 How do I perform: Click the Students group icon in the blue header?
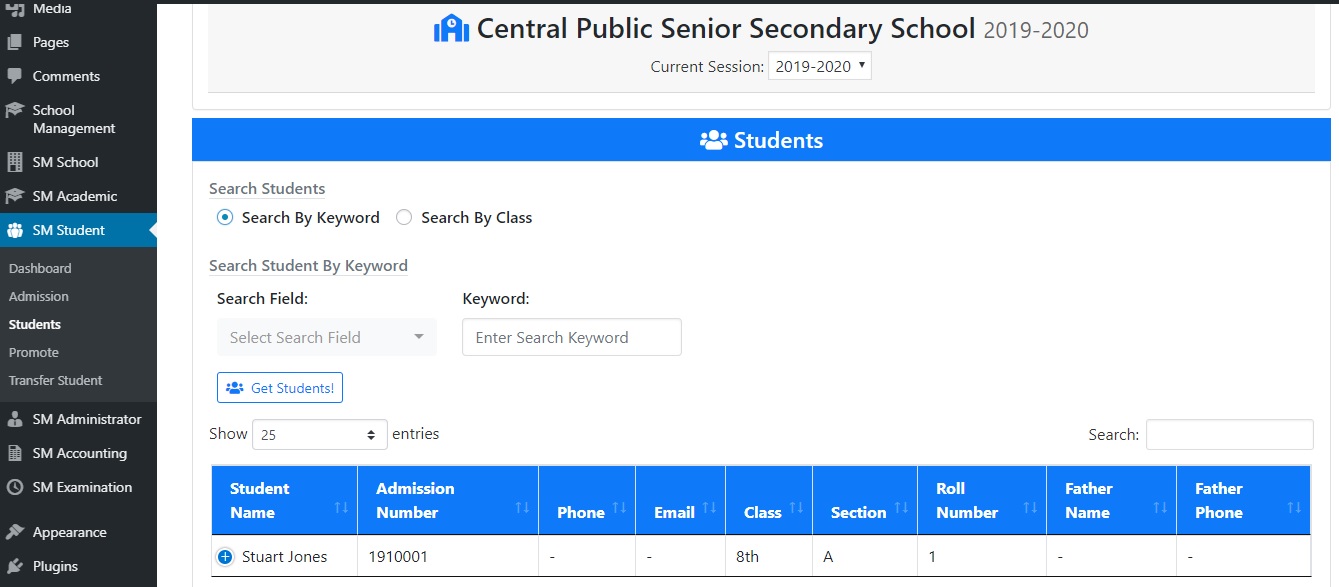[712, 140]
